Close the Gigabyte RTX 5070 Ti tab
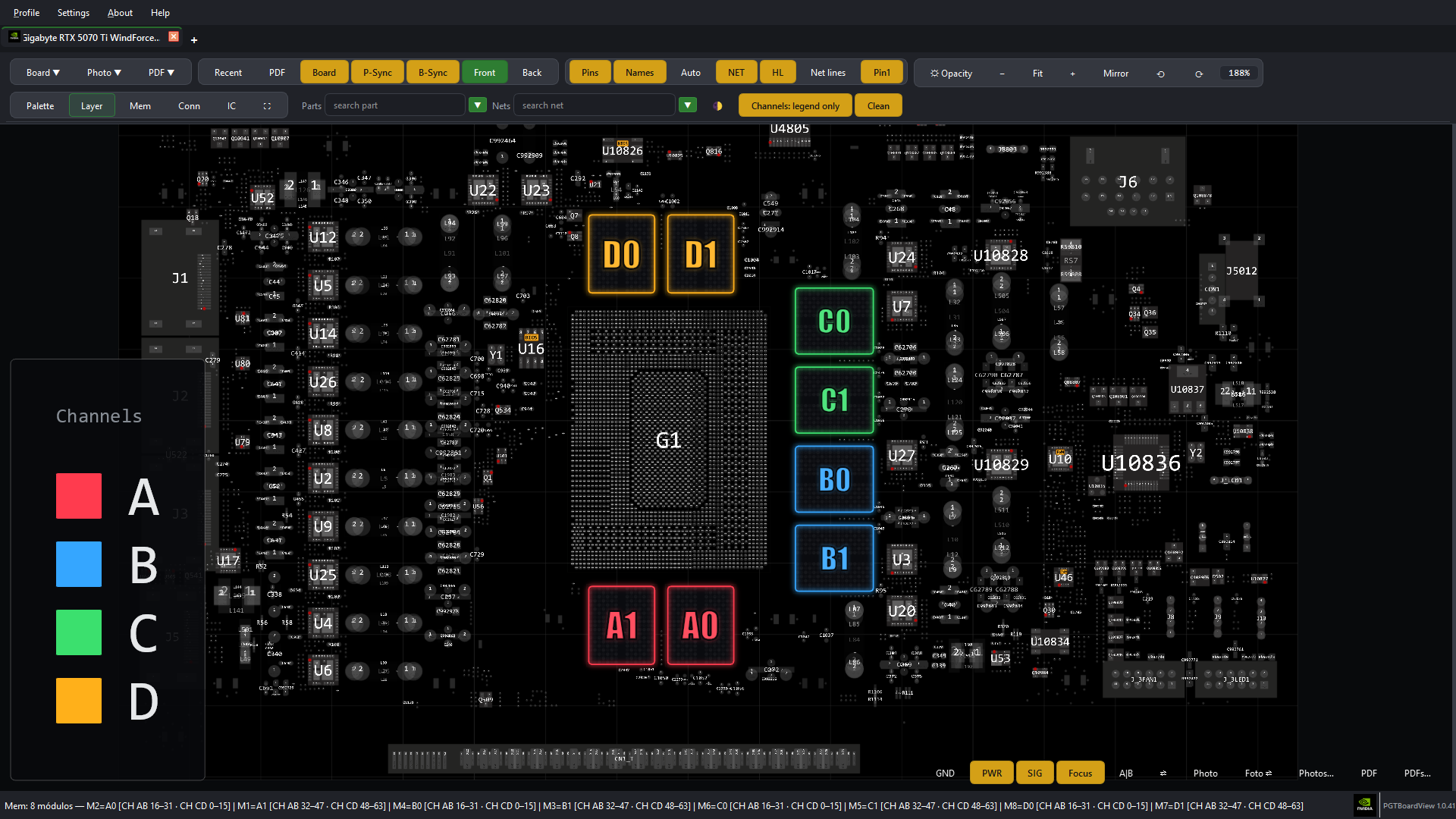1456x819 pixels. coord(174,36)
